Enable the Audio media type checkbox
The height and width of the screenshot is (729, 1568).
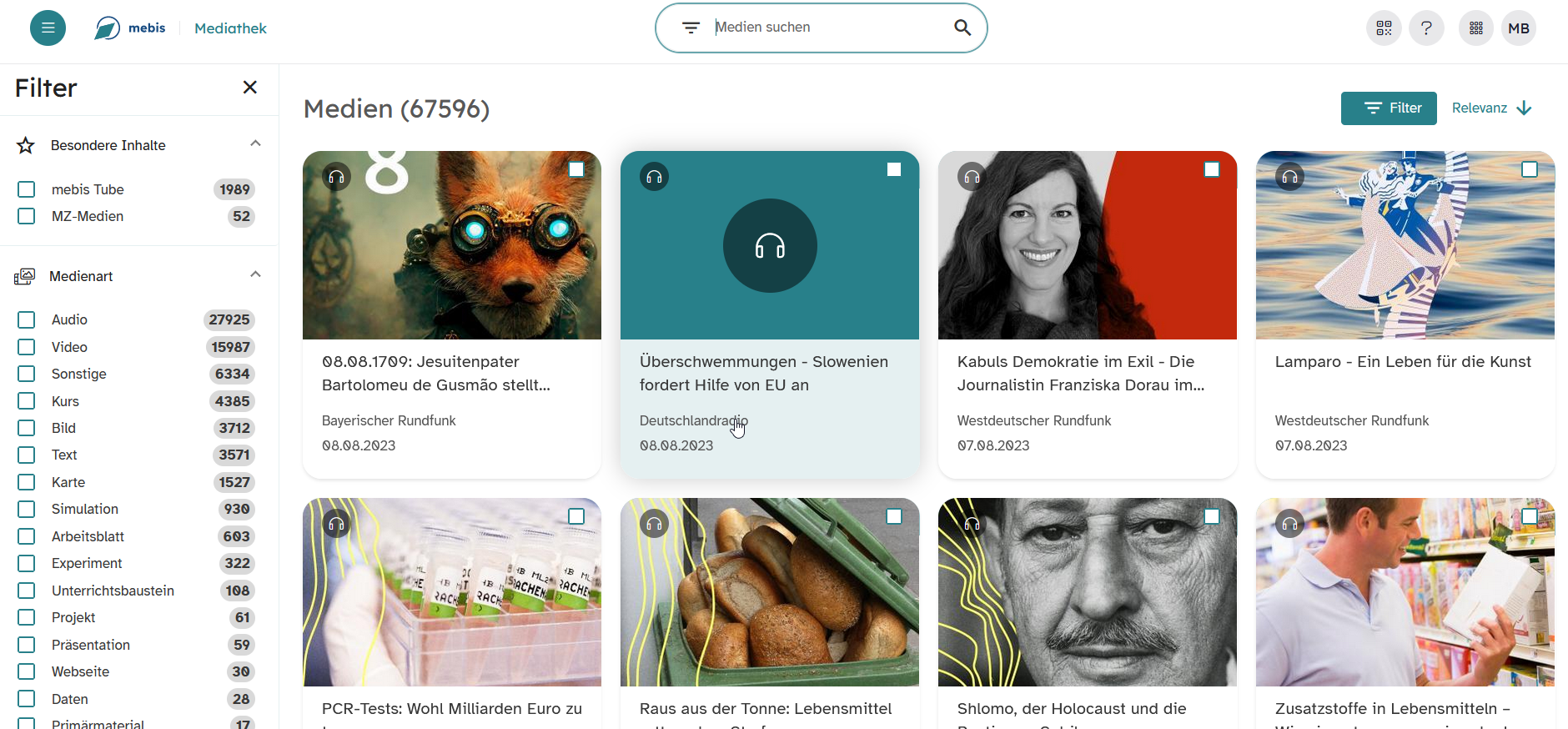click(27, 319)
